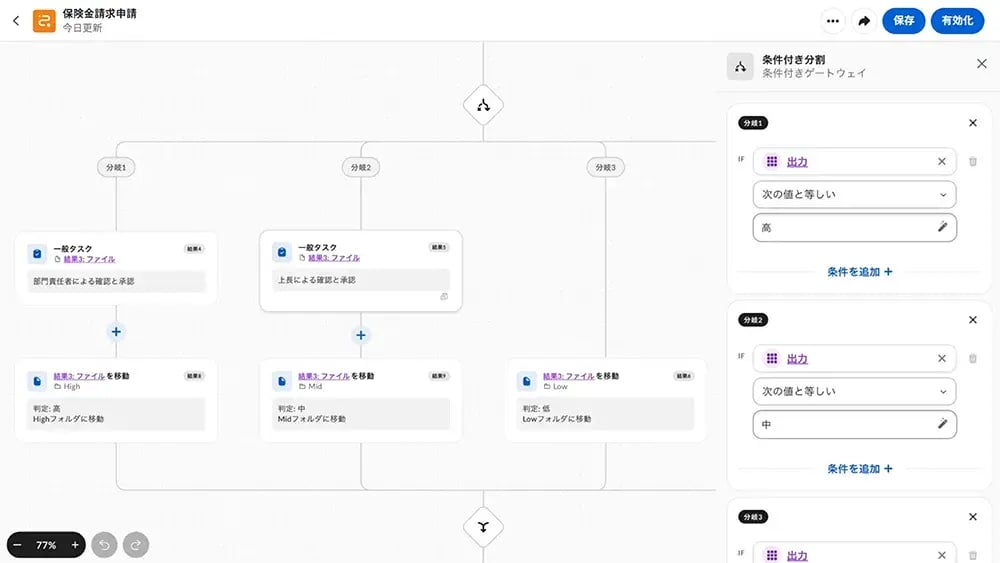
Task: Open 次の値と等しい dropdown in 分岐1
Action: coord(854,194)
